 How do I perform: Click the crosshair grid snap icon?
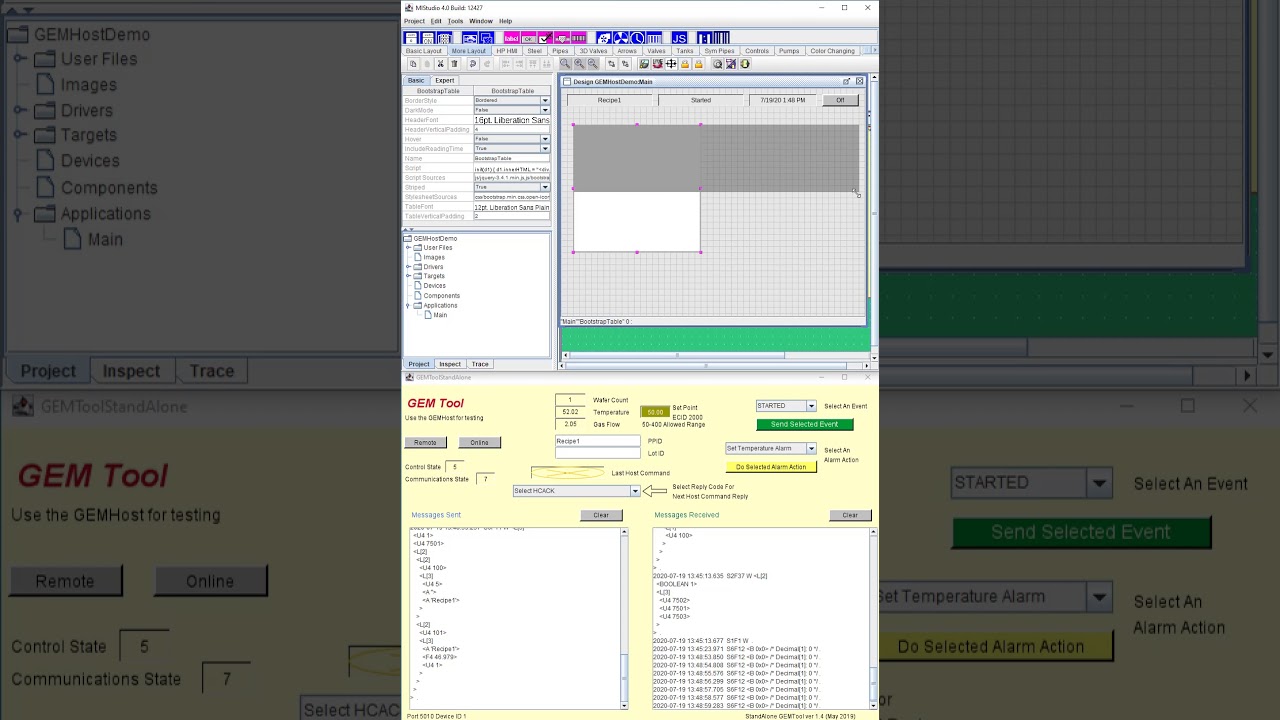[x=671, y=64]
